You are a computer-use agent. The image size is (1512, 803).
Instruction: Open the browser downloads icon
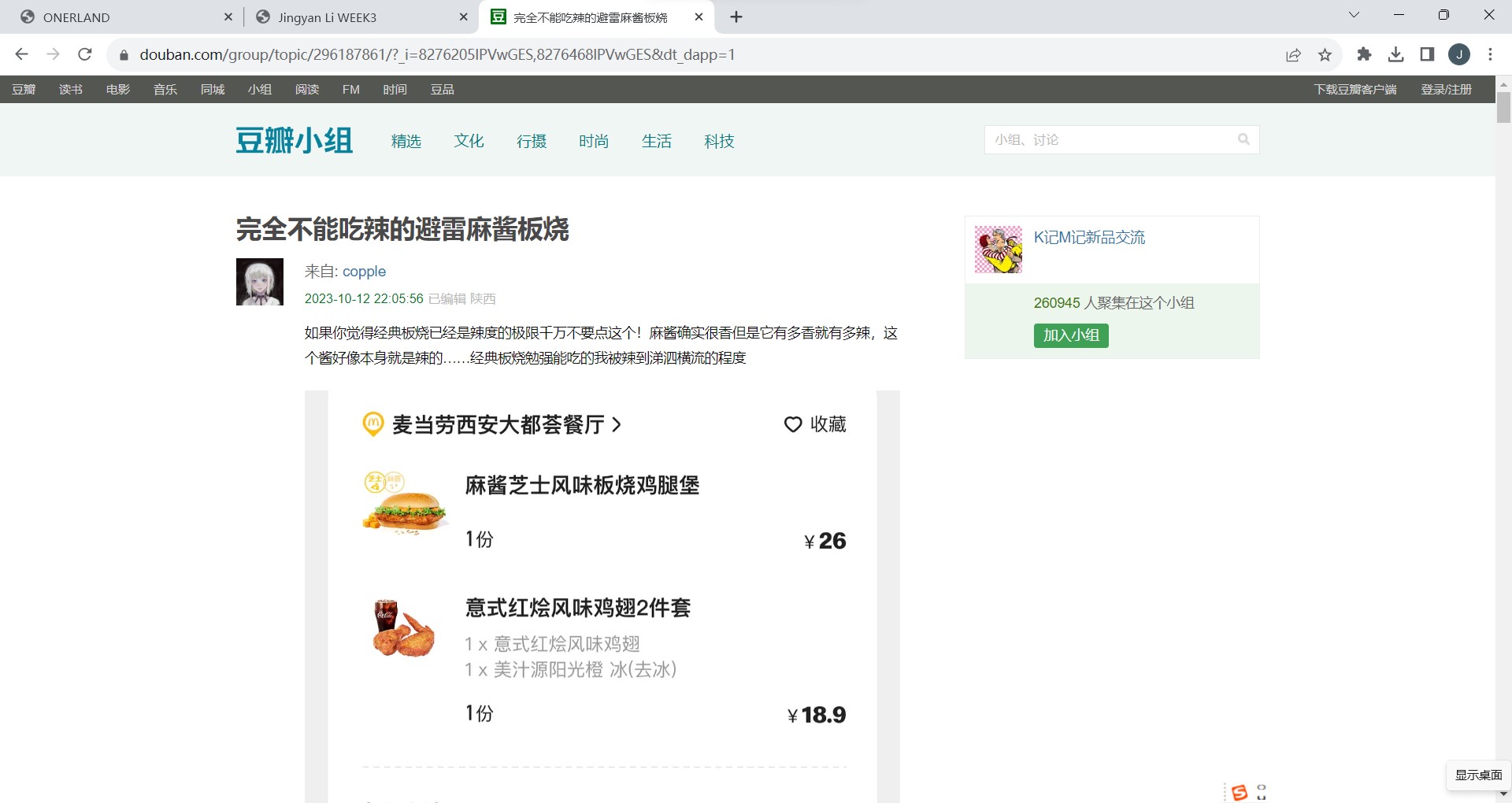(1395, 54)
